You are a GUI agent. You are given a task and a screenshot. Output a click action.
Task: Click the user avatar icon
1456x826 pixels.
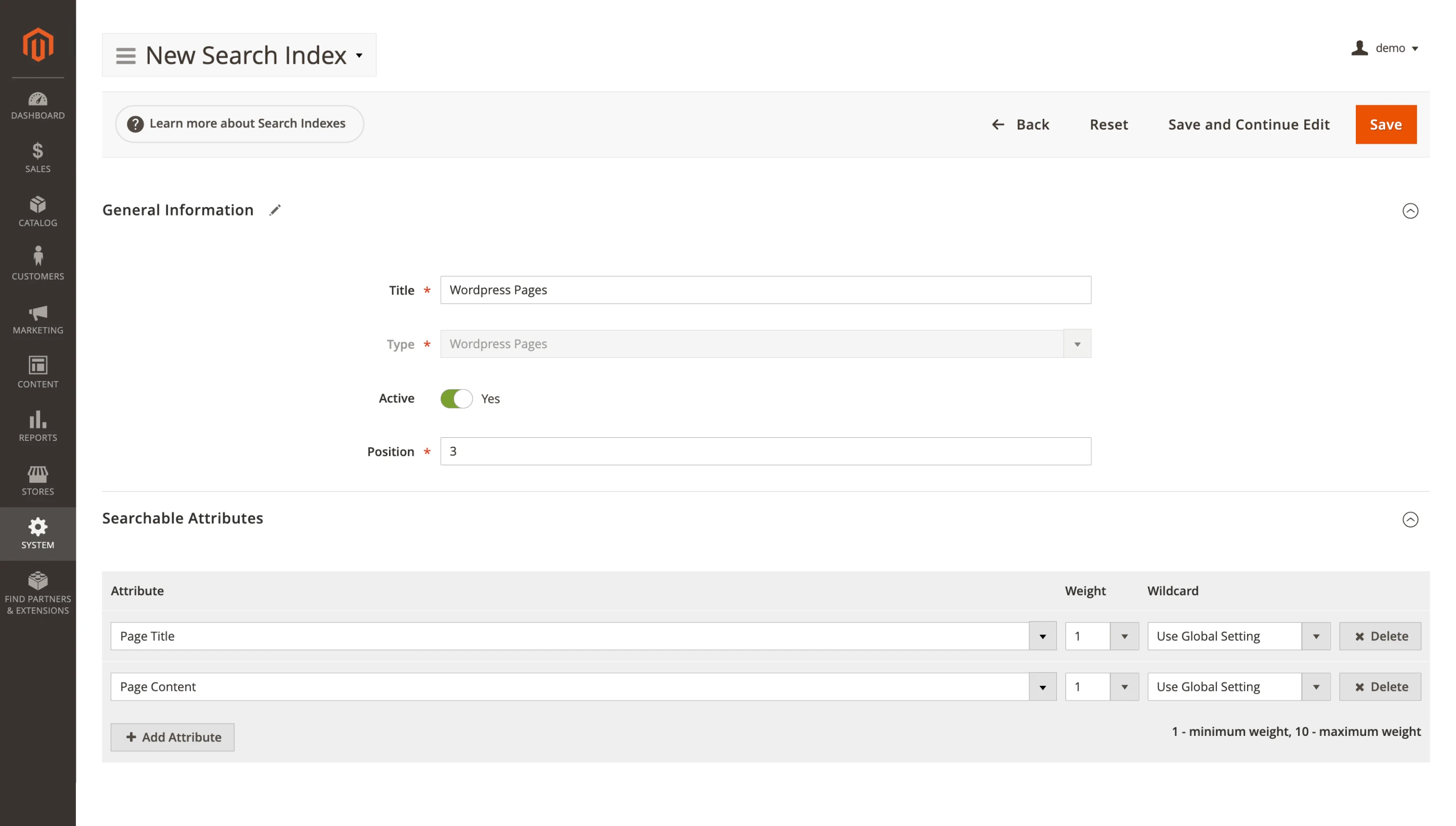click(x=1359, y=48)
